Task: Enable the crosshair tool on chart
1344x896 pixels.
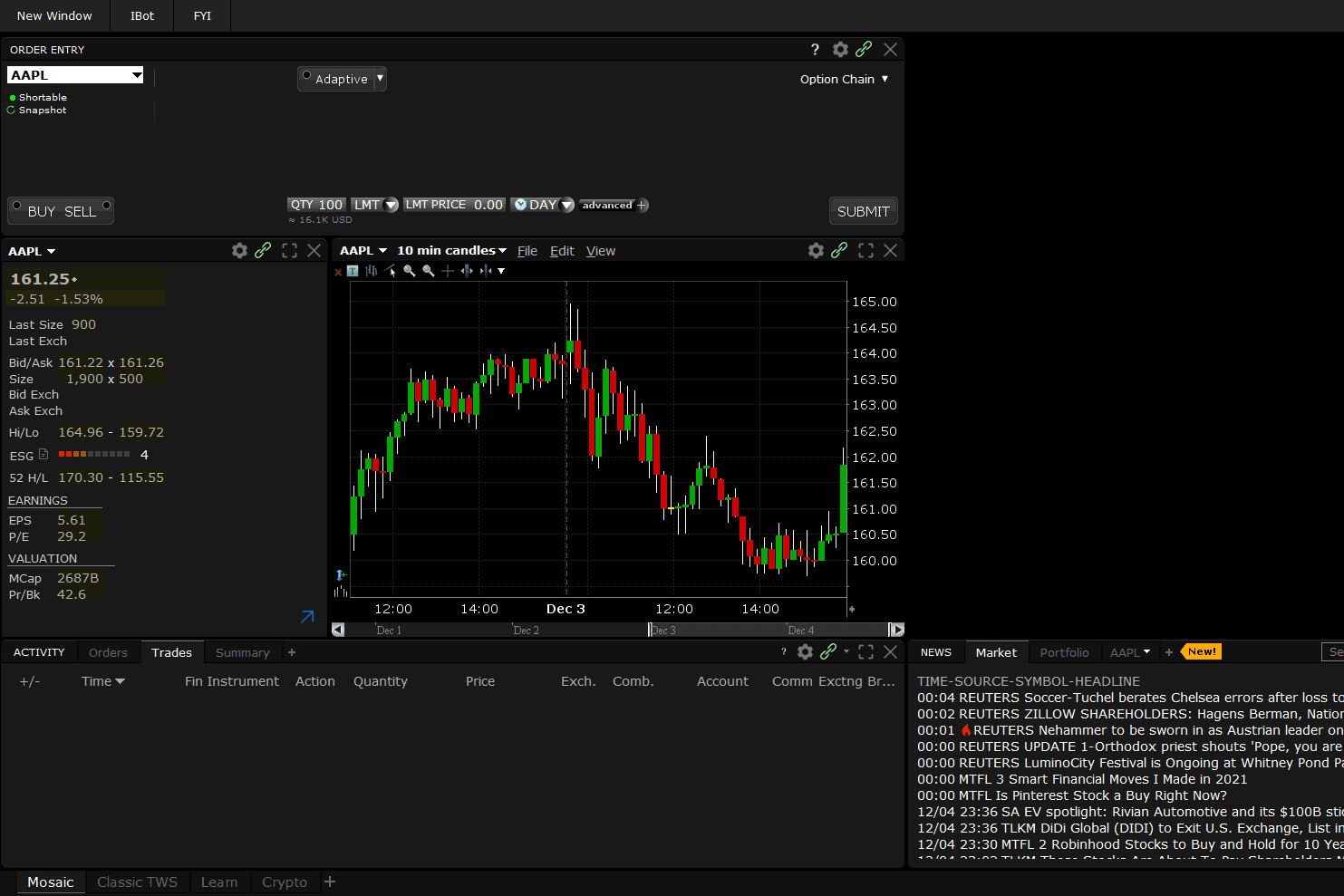Action: 448,271
